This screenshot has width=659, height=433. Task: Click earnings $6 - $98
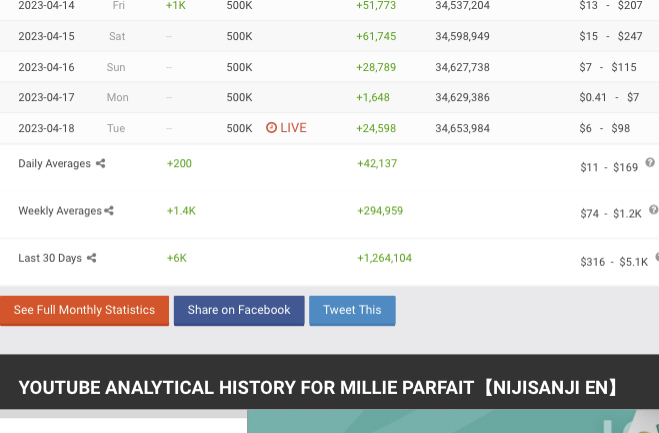tap(604, 128)
